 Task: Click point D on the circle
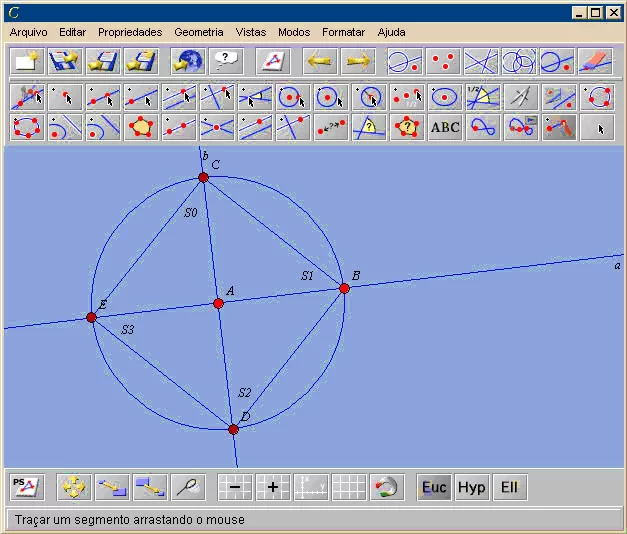[x=233, y=430]
